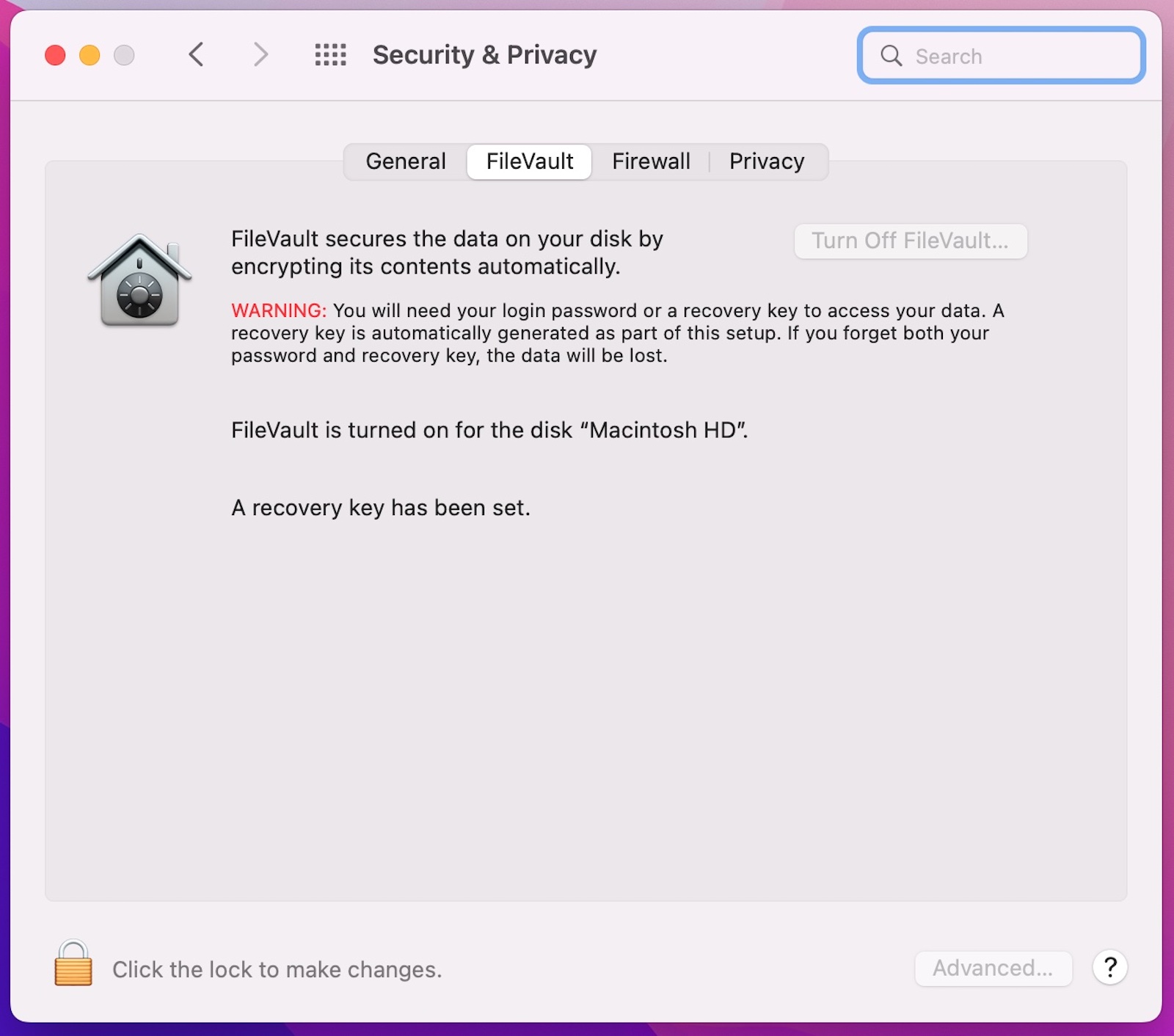1174x1036 pixels.
Task: Close the Security & Privacy window
Action: pos(55,55)
